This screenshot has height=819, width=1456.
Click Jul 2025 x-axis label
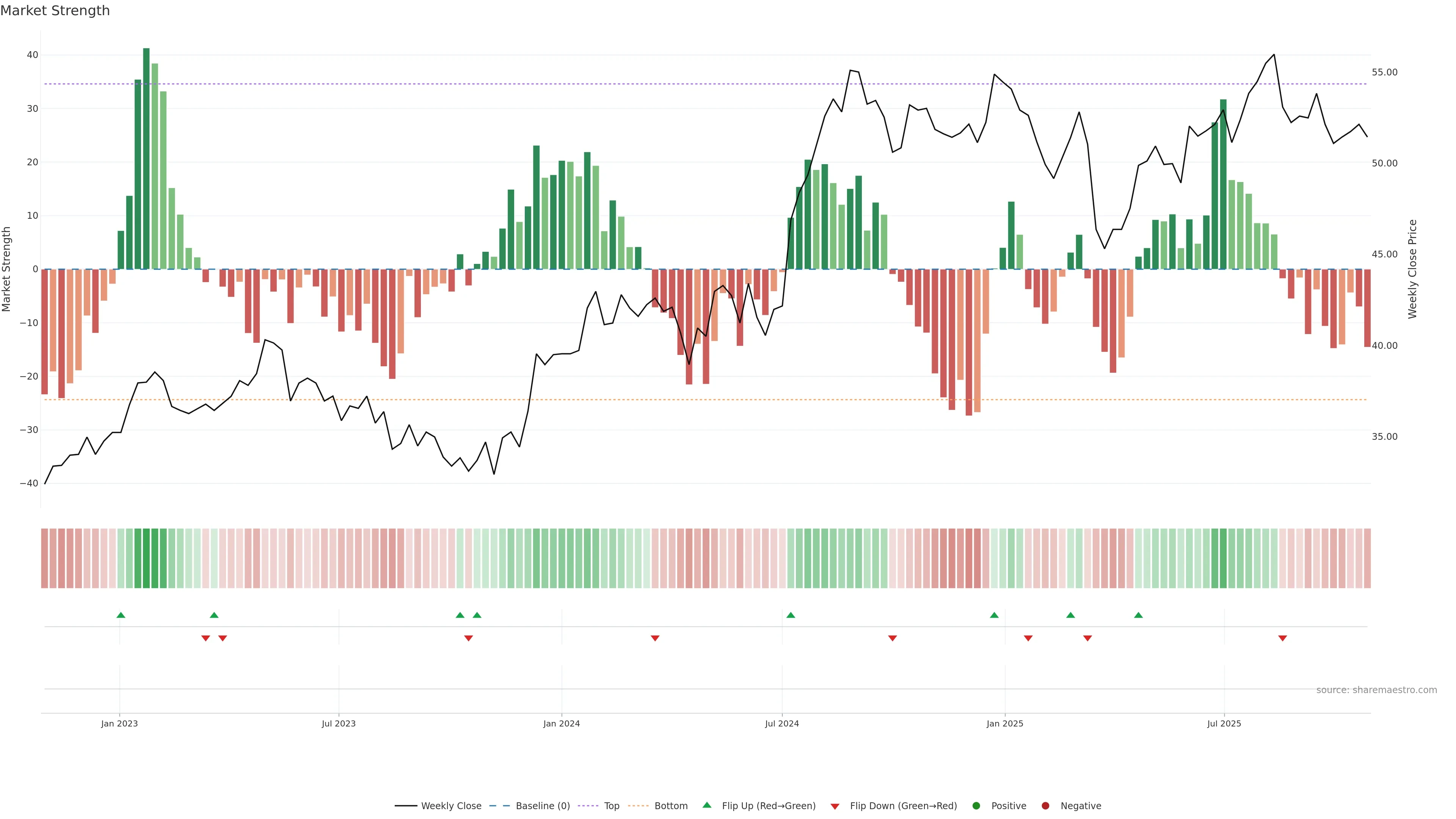(1224, 723)
